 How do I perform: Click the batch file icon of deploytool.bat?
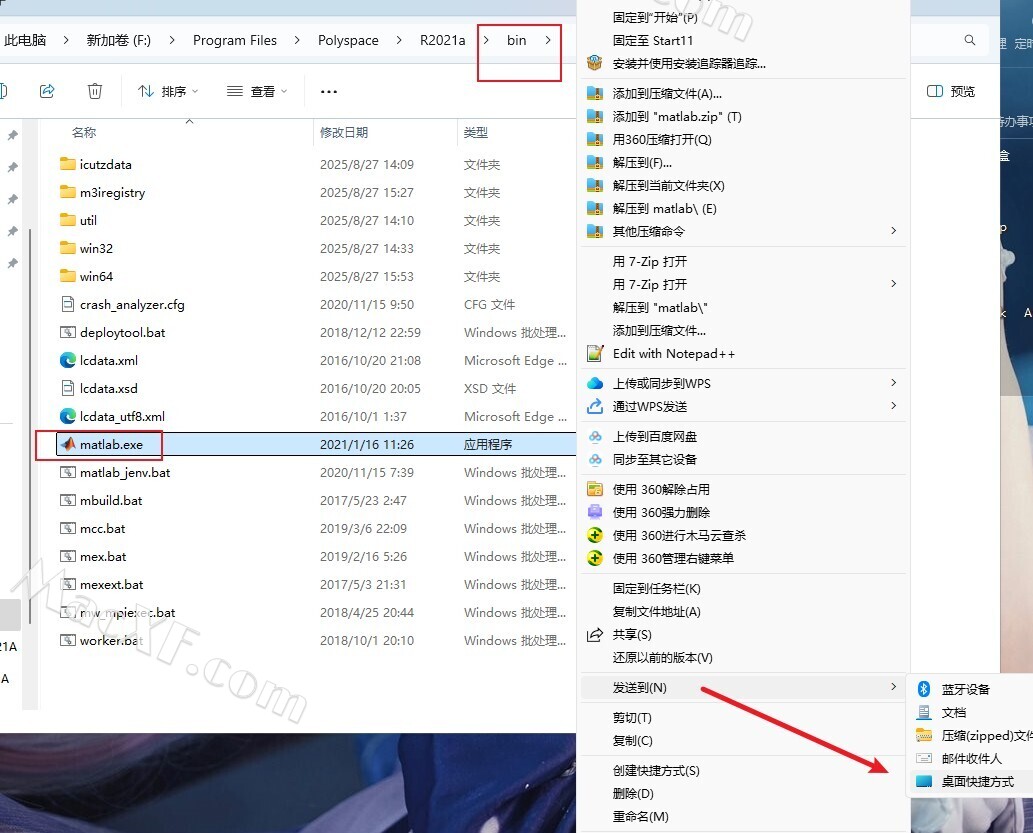67,332
